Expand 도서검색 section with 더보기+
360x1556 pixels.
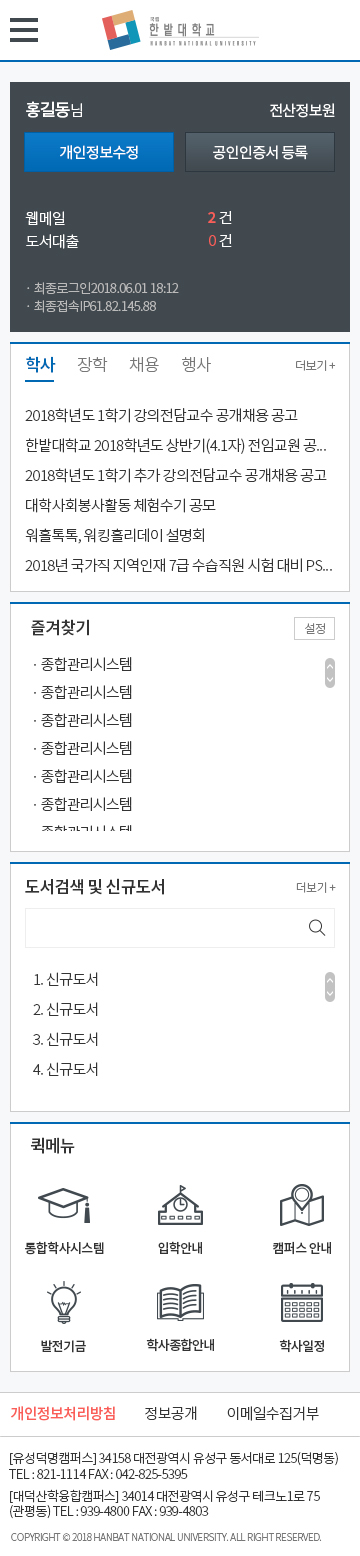pos(315,887)
